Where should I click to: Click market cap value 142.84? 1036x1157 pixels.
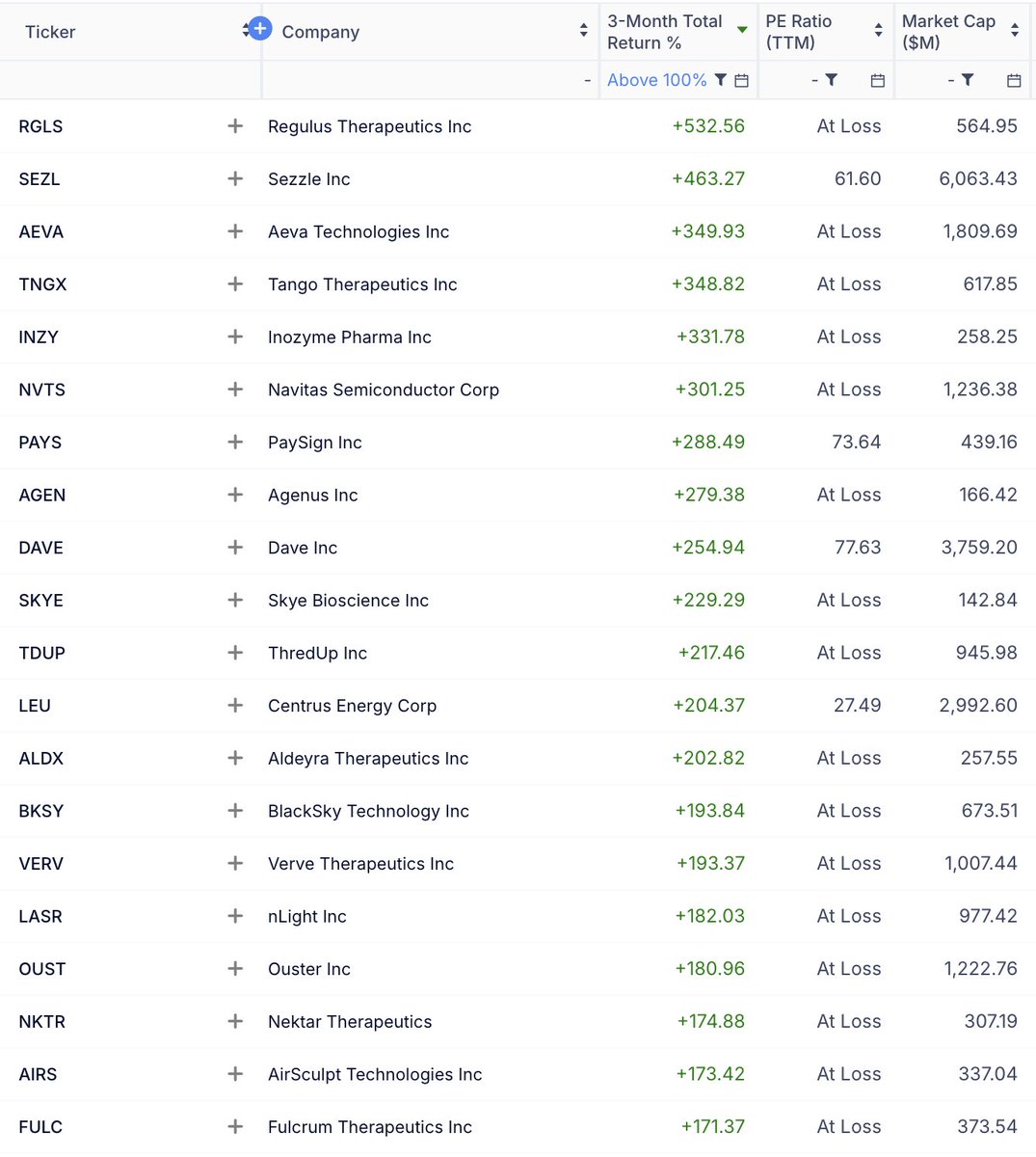(988, 600)
